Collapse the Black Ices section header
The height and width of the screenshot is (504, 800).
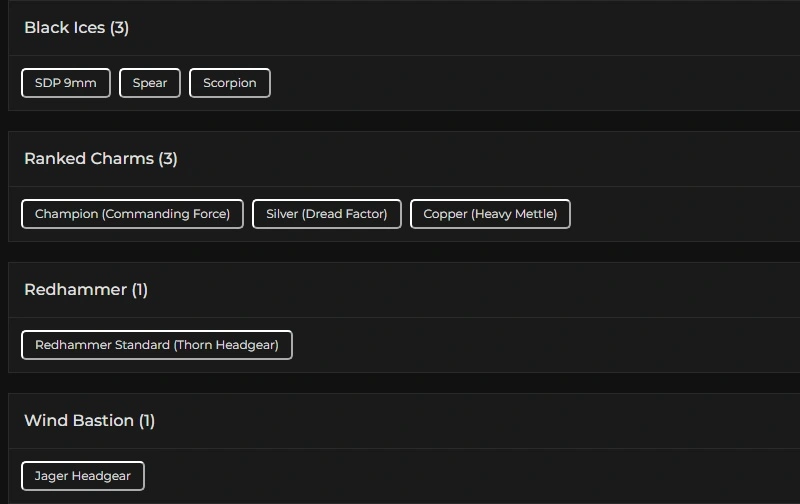(x=64, y=28)
